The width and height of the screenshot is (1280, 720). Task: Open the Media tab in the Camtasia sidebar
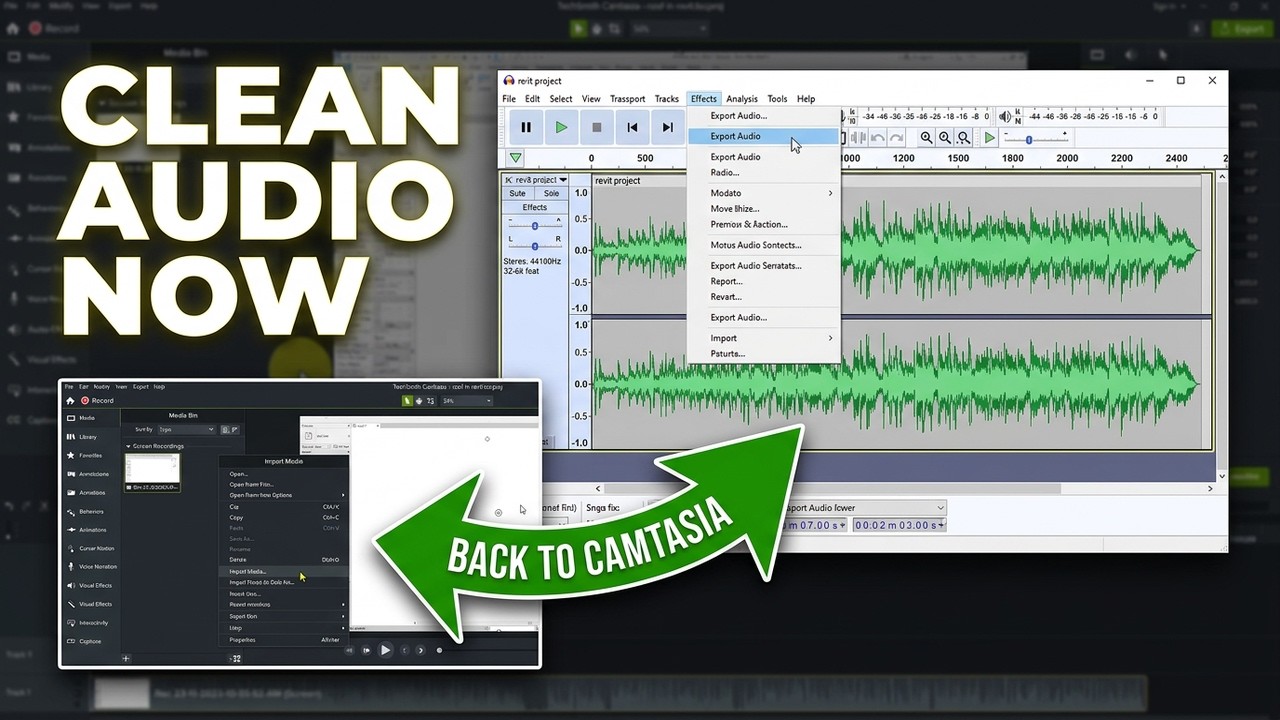click(90, 418)
